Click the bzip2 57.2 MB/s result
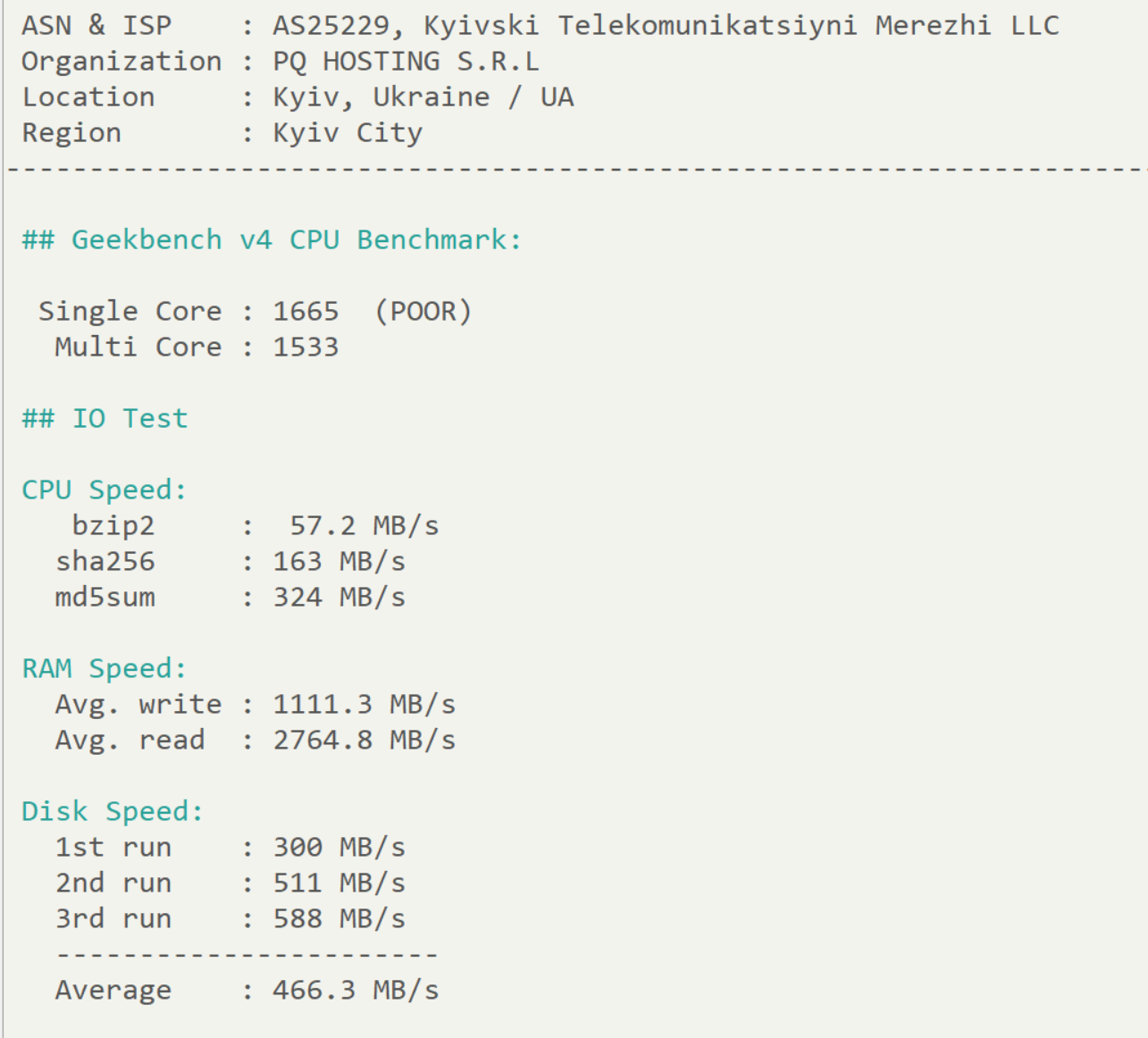This screenshot has width=1148, height=1038. (x=365, y=525)
